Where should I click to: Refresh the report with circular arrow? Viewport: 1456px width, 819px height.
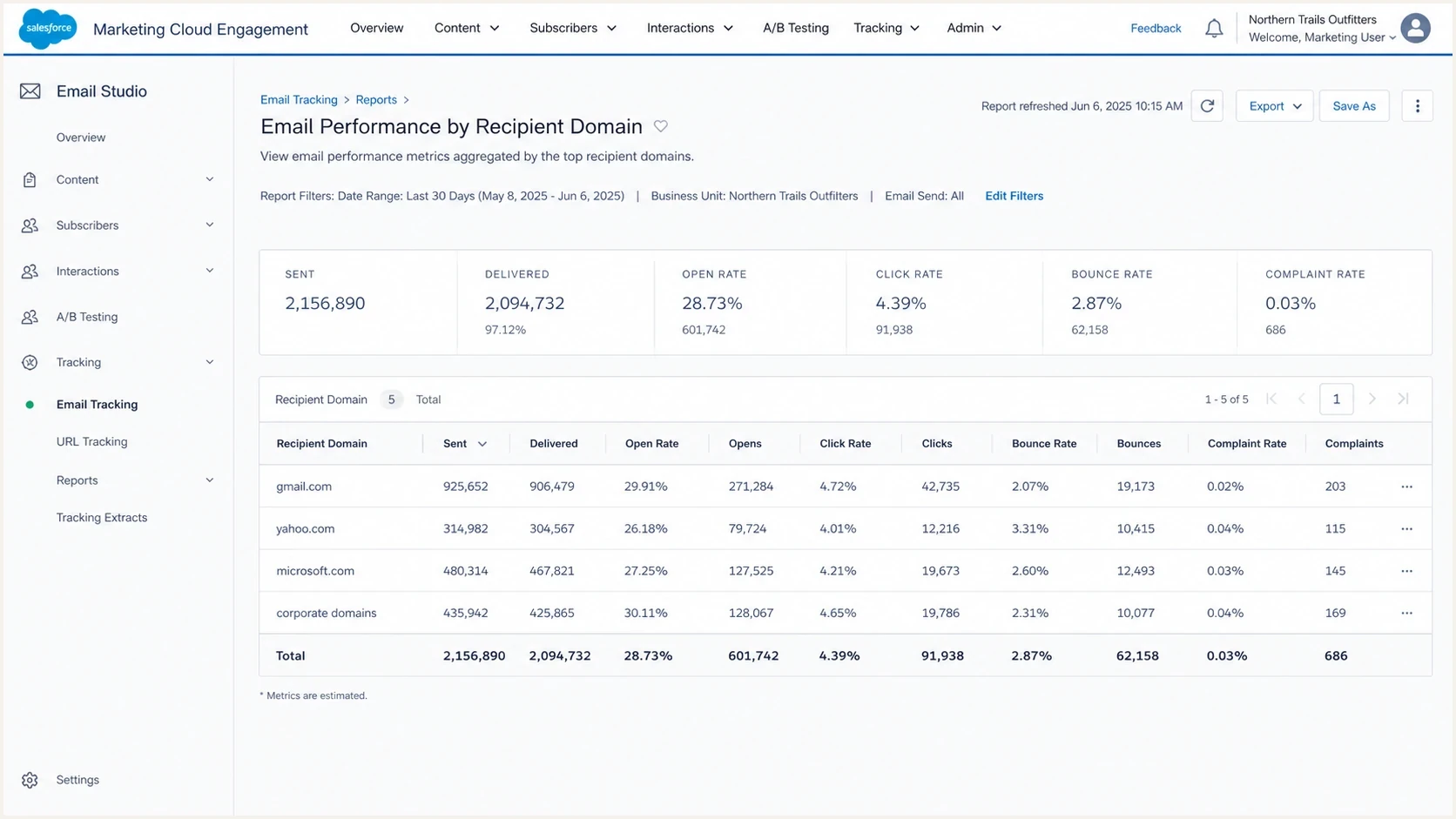point(1207,106)
